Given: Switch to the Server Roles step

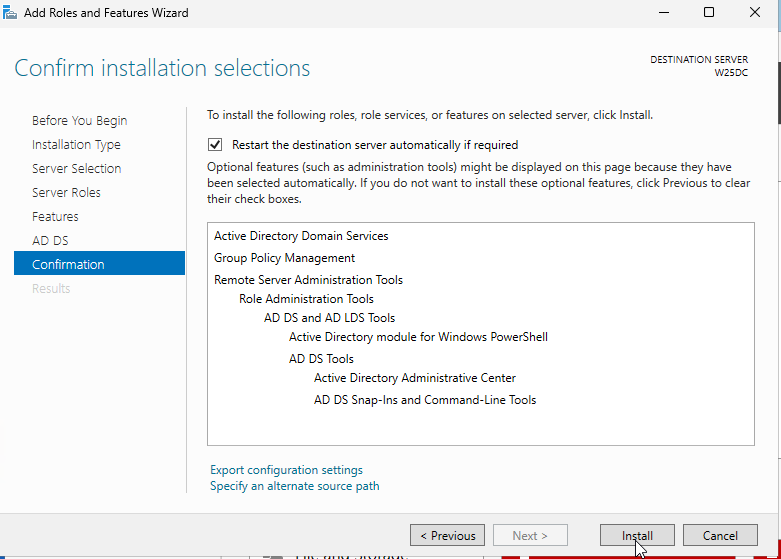Looking at the screenshot, I should coord(66,192).
